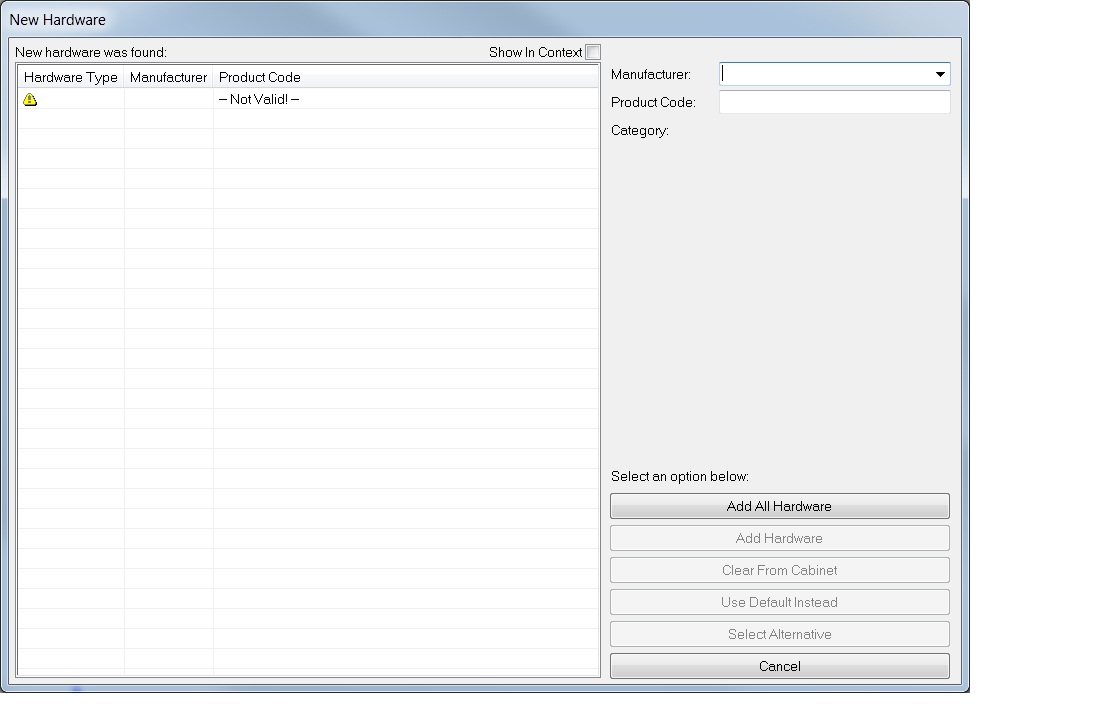Focus the Product Code text field
1111x716 pixels.
[x=834, y=102]
